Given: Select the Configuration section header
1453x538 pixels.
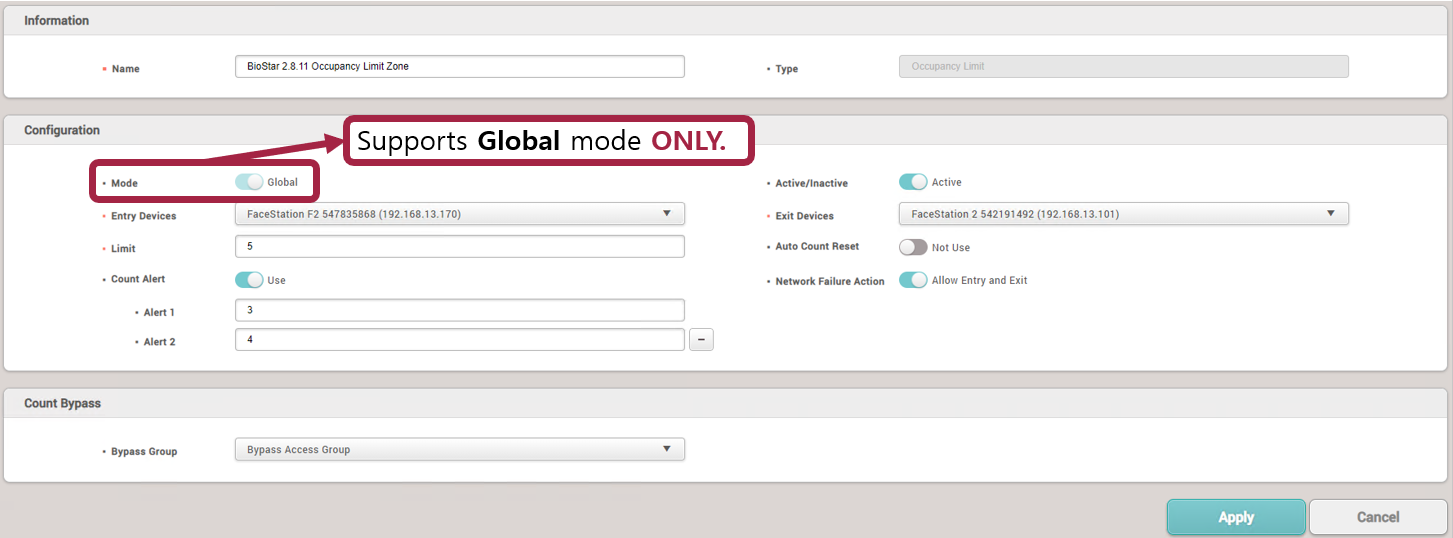Looking at the screenshot, I should 62,130.
